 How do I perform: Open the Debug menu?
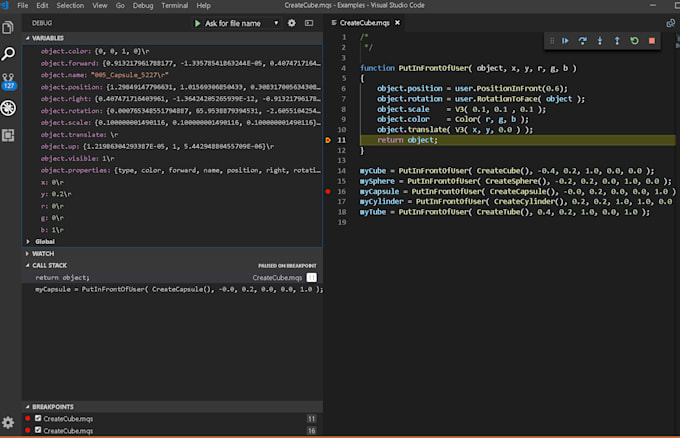(x=143, y=5)
